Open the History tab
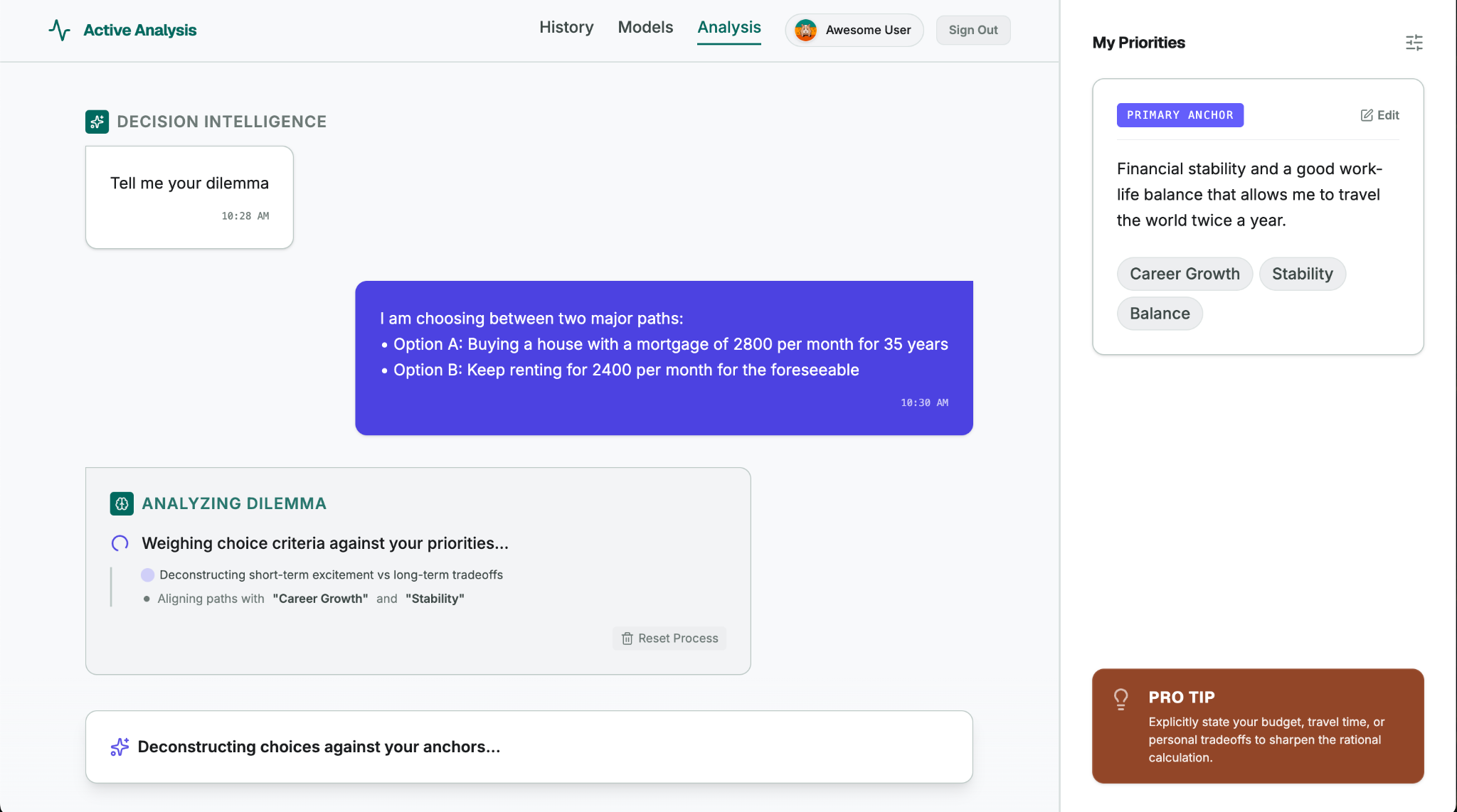1457x812 pixels. click(x=566, y=27)
